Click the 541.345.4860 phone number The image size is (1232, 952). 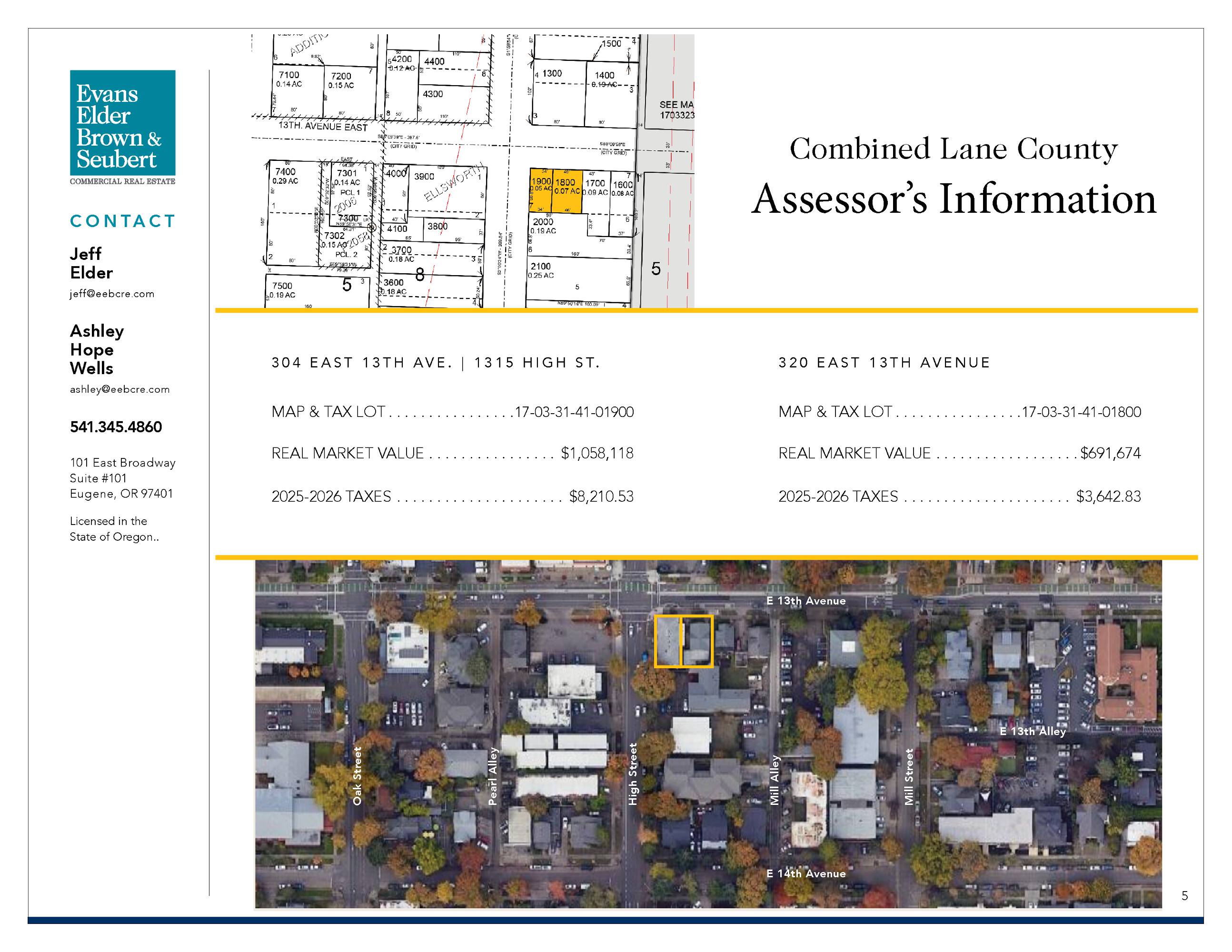116,427
